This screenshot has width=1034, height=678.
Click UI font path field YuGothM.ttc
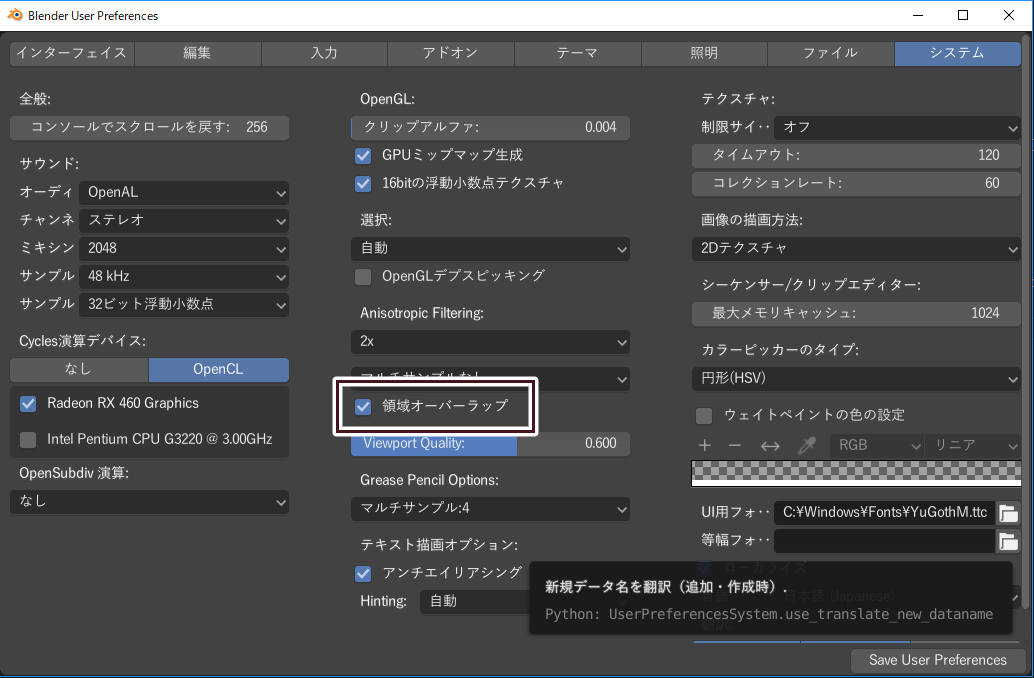coord(884,512)
